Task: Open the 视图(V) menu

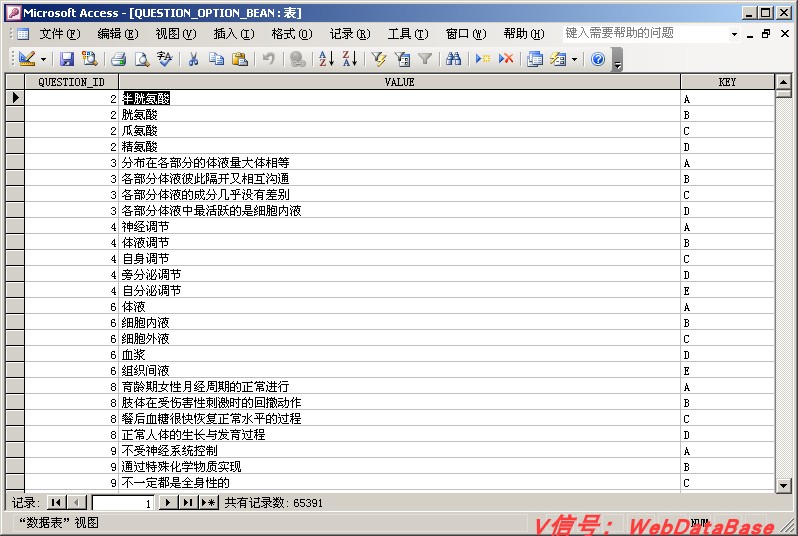Action: [176, 34]
